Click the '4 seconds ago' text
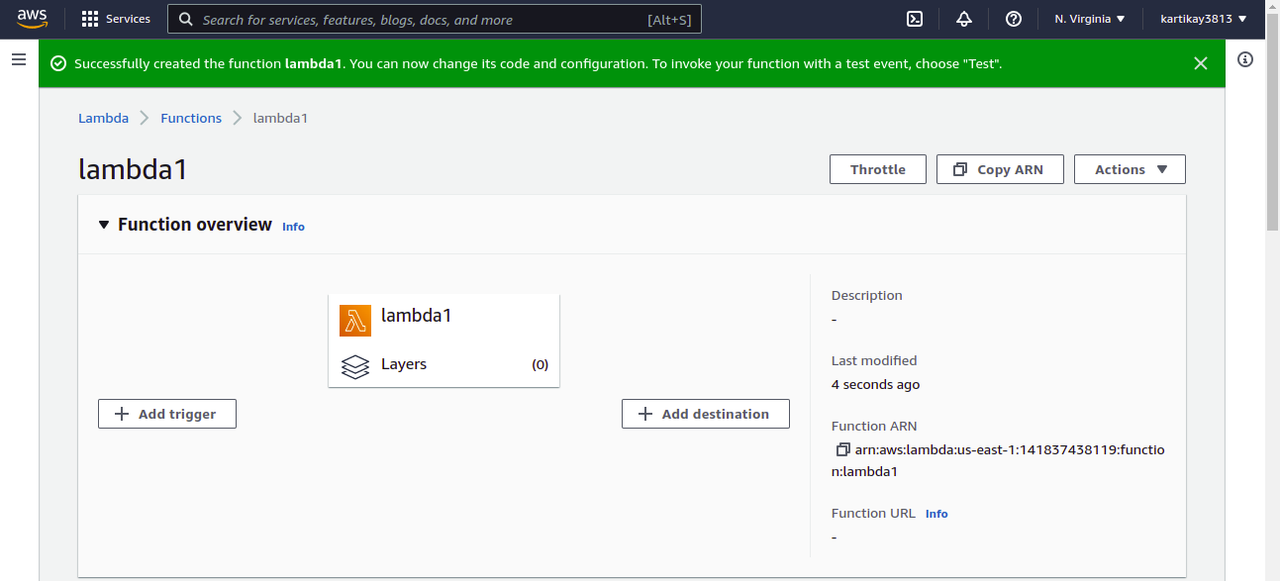This screenshot has width=1280, height=581. click(x=875, y=385)
